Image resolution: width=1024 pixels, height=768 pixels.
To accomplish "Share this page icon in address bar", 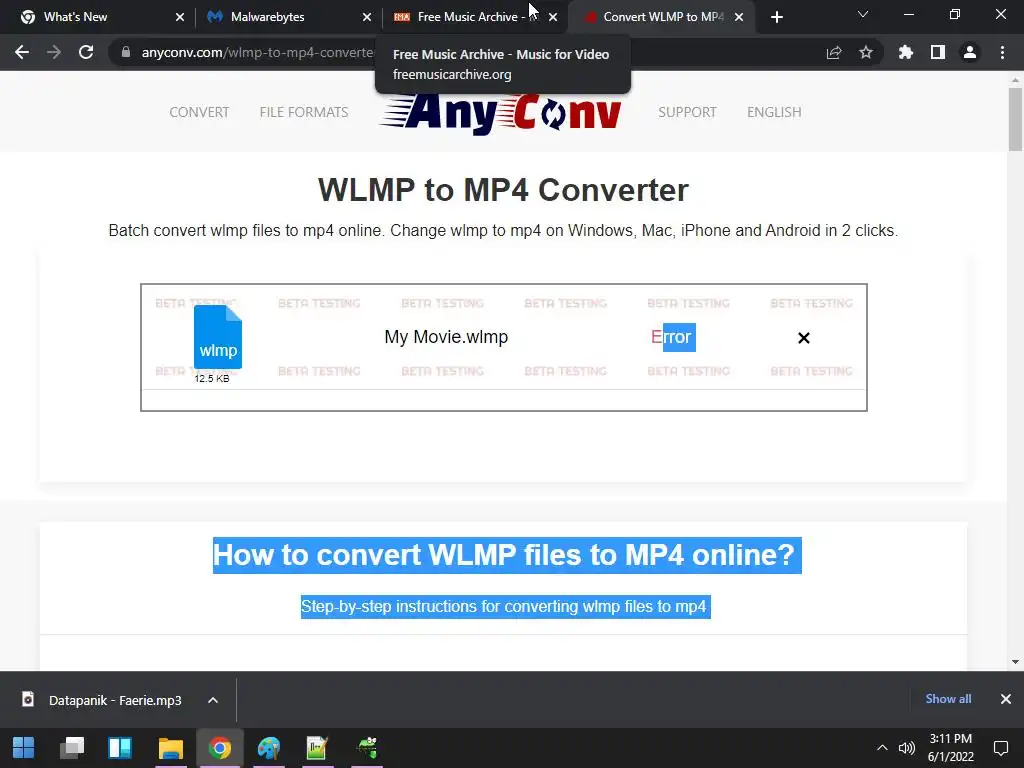I will tap(833, 52).
